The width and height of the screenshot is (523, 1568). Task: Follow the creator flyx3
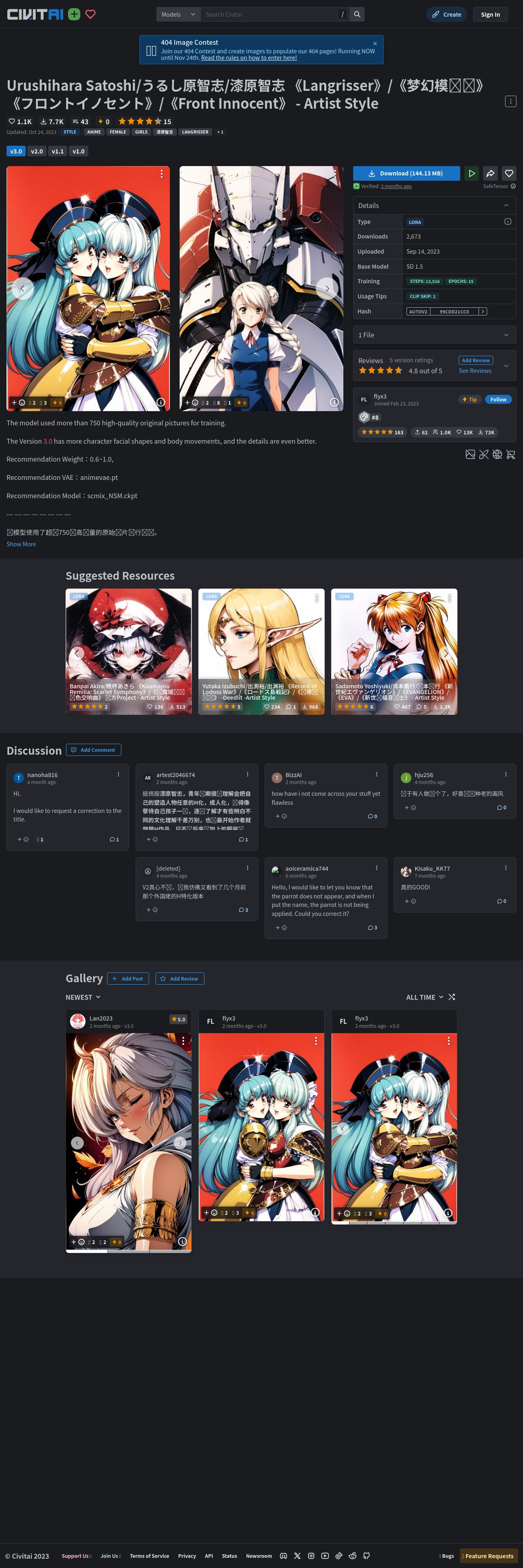(498, 399)
